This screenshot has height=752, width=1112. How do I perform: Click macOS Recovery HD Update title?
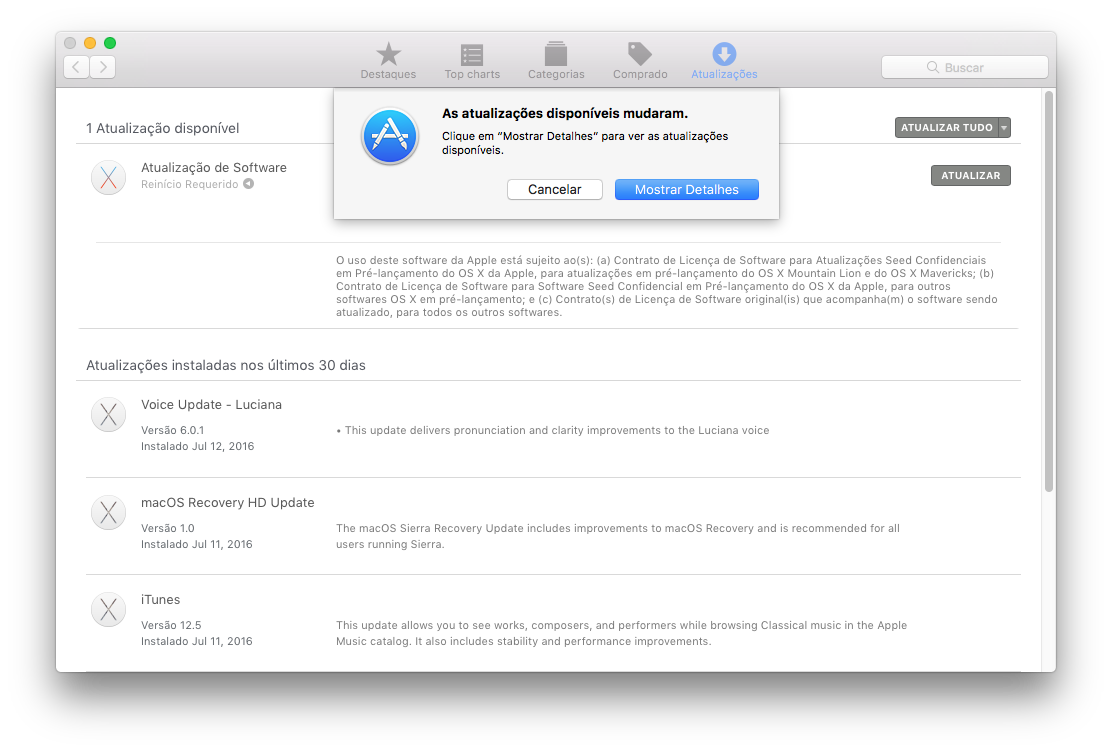coord(228,502)
